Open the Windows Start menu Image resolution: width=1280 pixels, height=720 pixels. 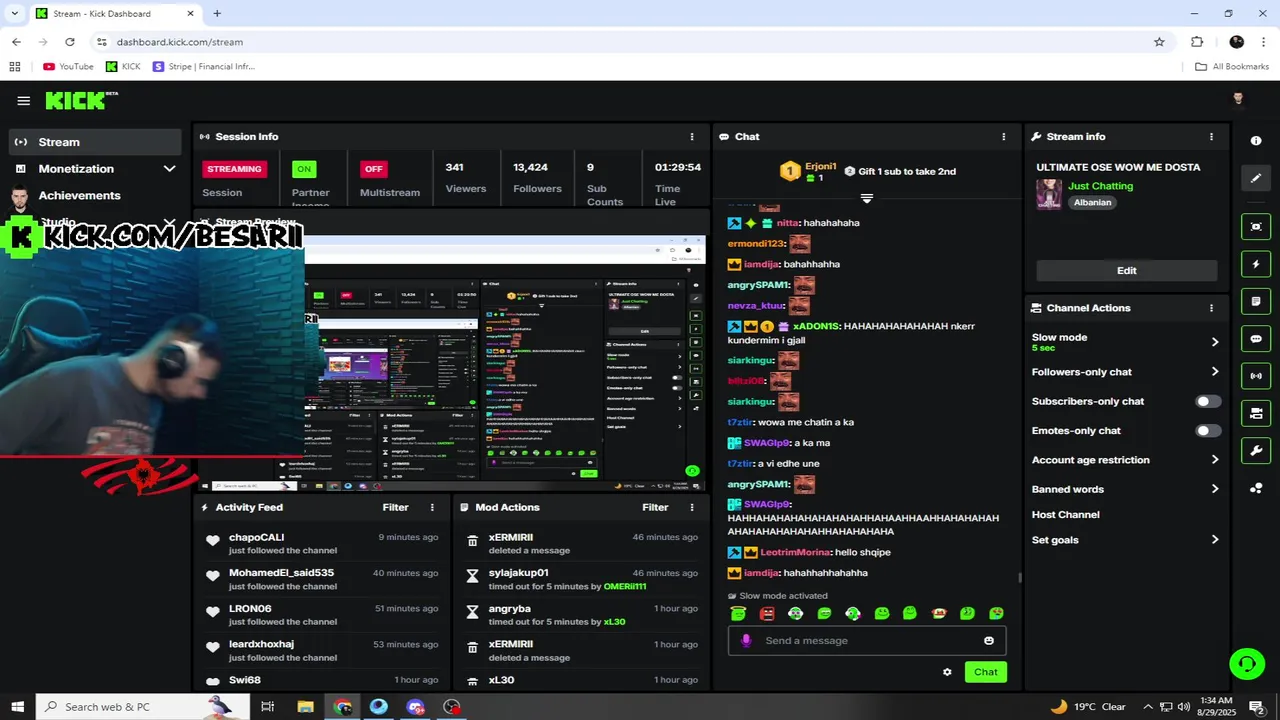(x=17, y=707)
